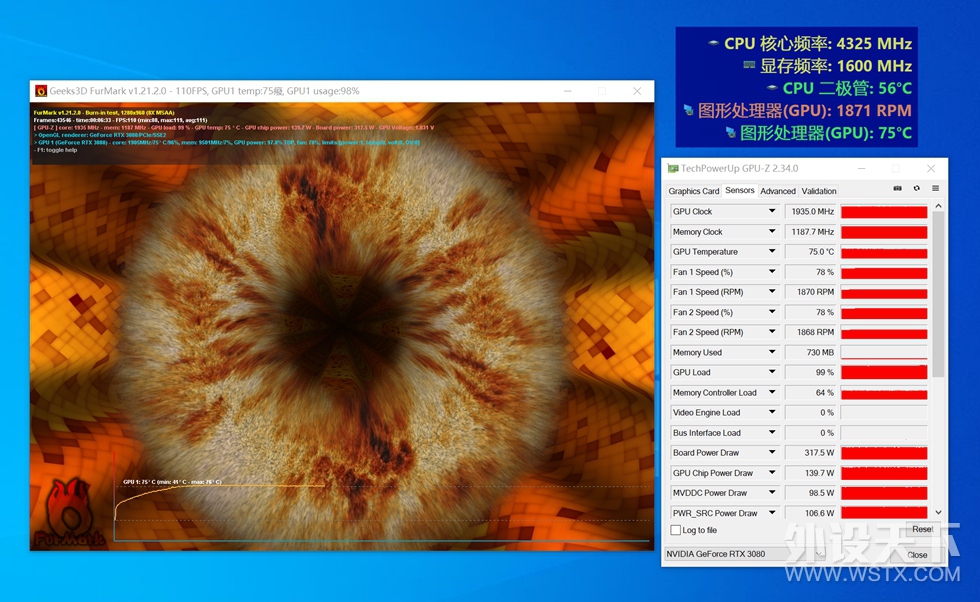This screenshot has width=980, height=602.
Task: Click the 1187.7 MHz Memory Clock value
Action: pyautogui.click(x=811, y=231)
